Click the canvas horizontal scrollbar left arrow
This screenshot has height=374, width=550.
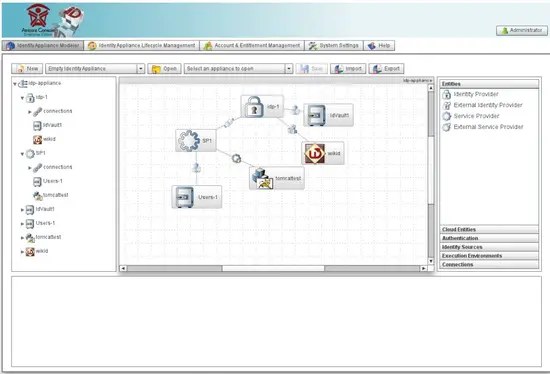coord(123,268)
